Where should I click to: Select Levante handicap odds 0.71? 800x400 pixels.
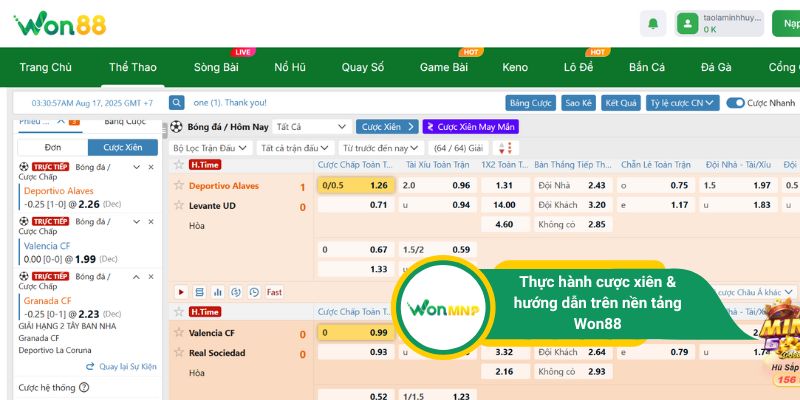point(356,205)
